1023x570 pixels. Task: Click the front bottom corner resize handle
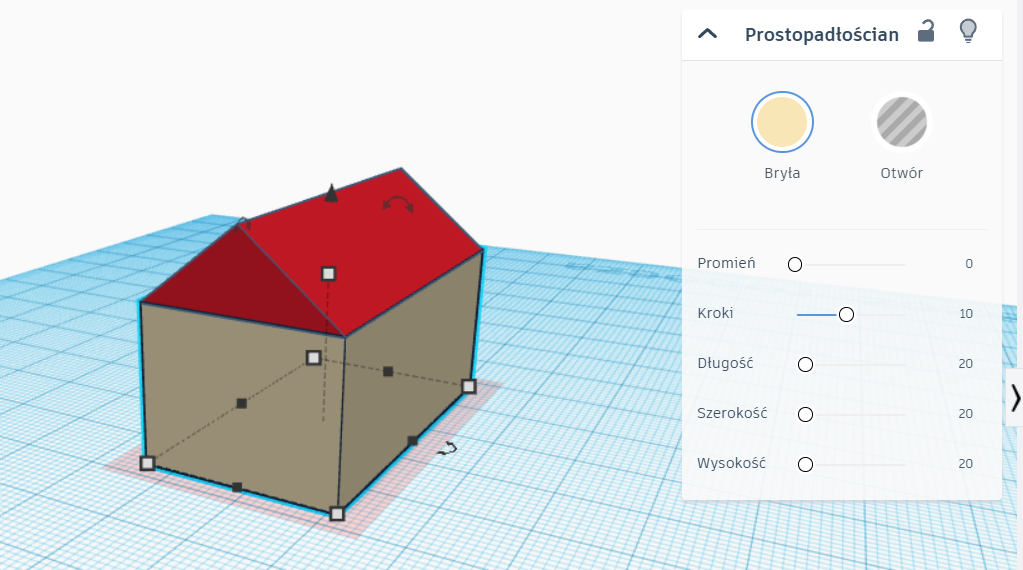[337, 514]
